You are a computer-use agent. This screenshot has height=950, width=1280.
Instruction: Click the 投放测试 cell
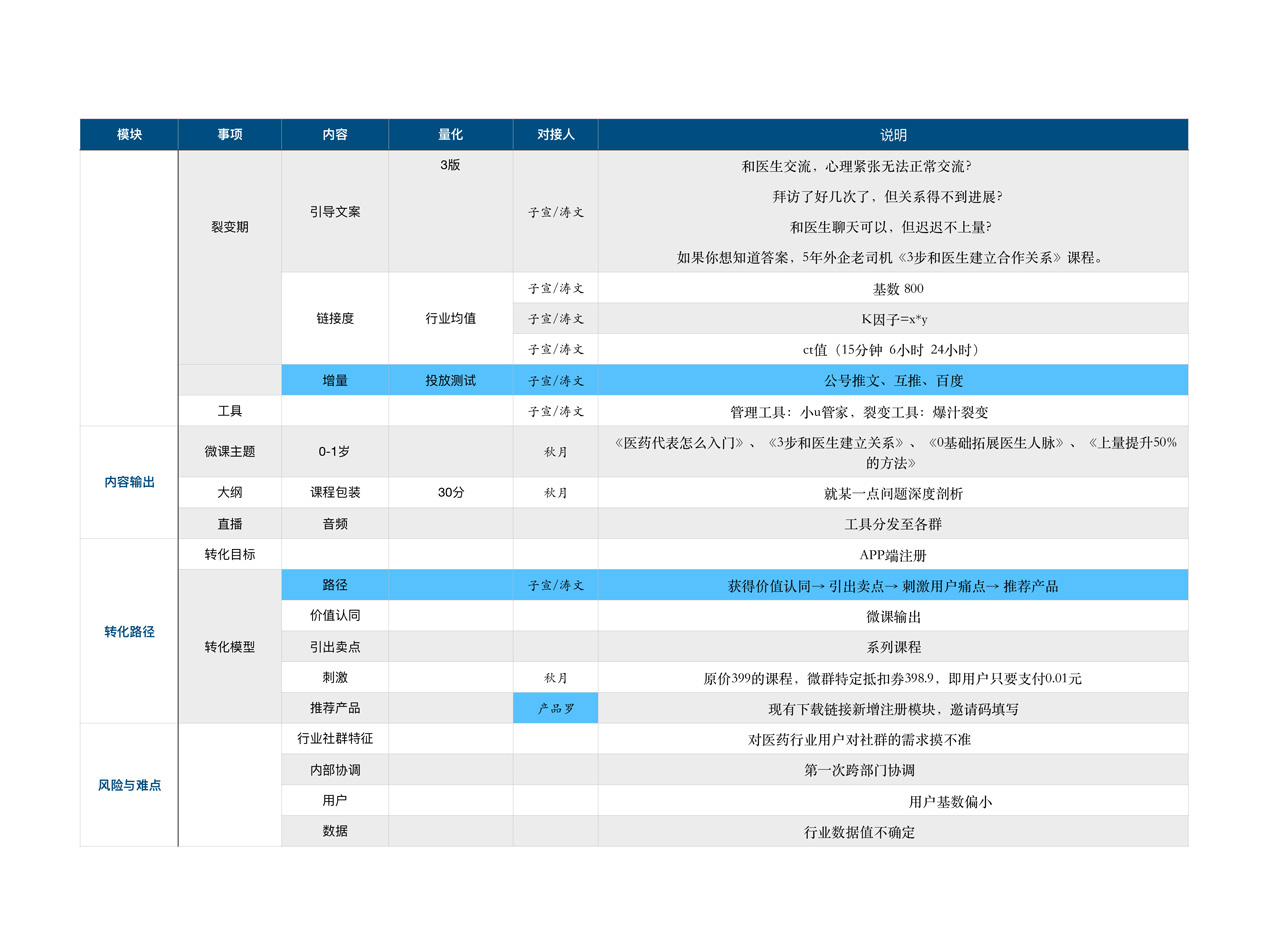tap(451, 380)
